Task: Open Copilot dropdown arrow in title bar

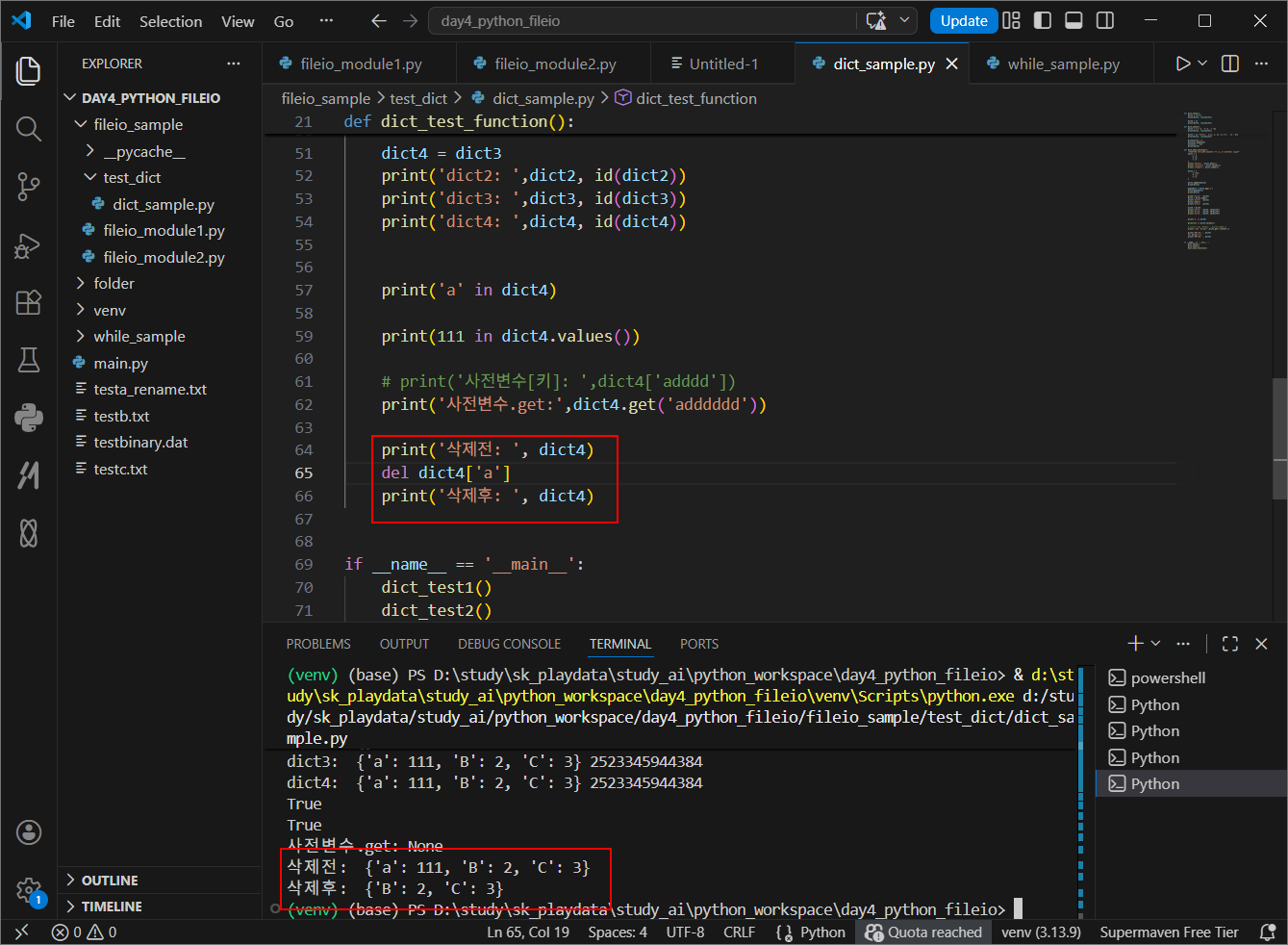Action: (x=904, y=20)
